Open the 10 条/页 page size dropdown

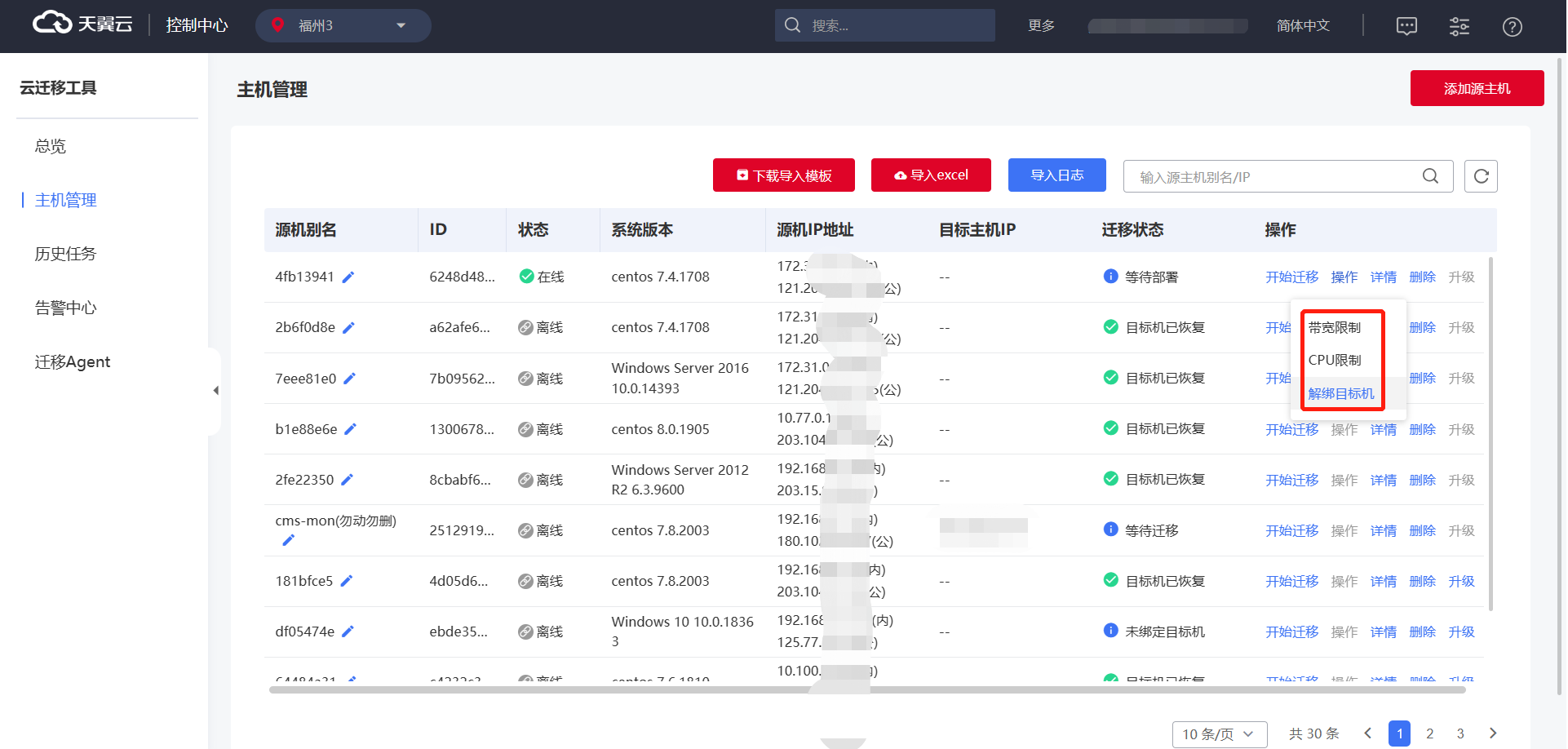pyautogui.click(x=1219, y=734)
